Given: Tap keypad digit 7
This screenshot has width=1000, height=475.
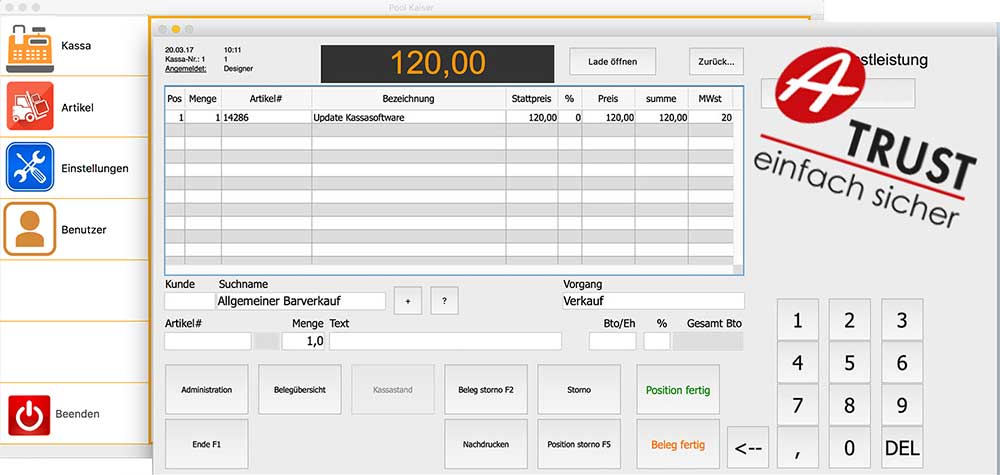Looking at the screenshot, I should [x=798, y=405].
